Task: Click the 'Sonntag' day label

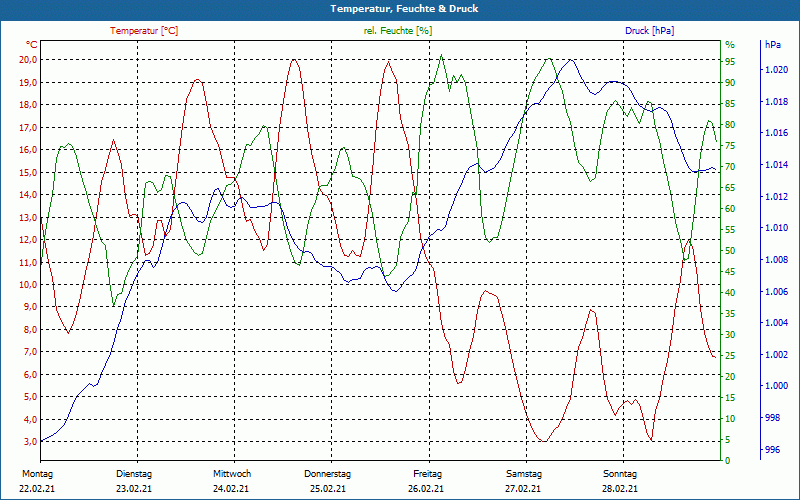Action: tap(620, 474)
